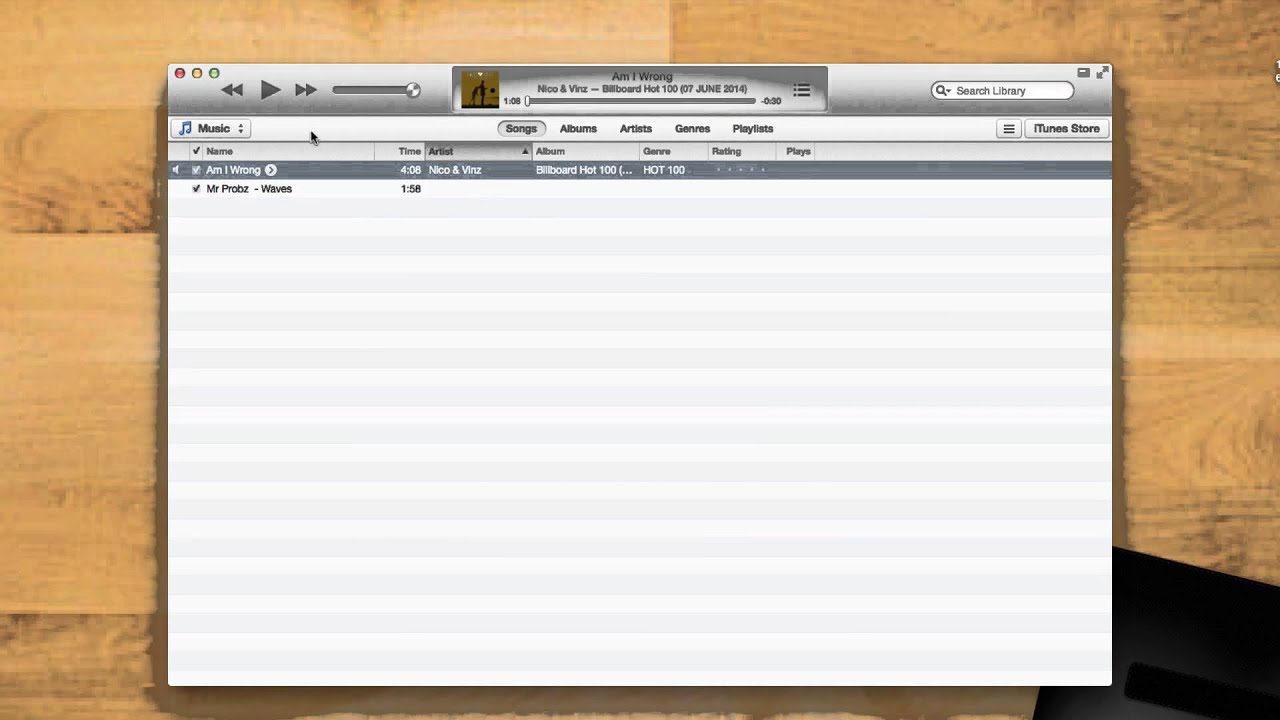The height and width of the screenshot is (720, 1280).
Task: Click the rewind previous track button
Action: click(x=232, y=90)
